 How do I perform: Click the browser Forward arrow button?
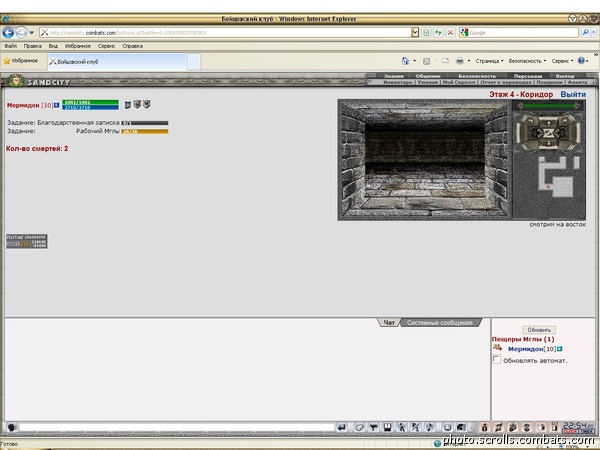[21, 33]
